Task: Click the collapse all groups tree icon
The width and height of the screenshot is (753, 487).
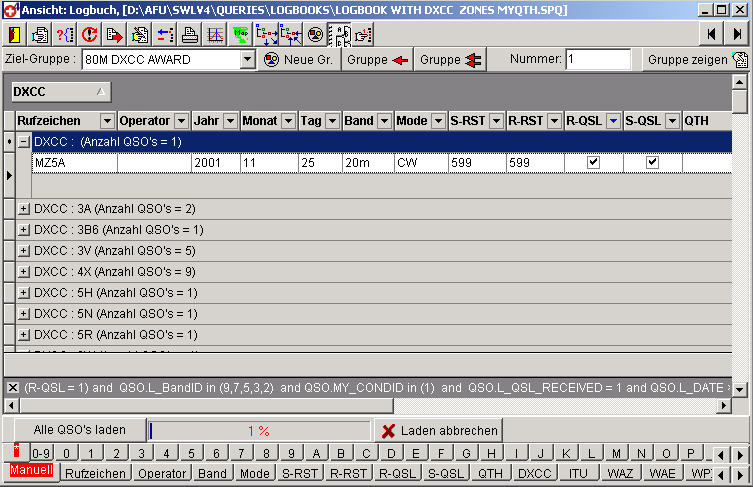Action: point(291,35)
